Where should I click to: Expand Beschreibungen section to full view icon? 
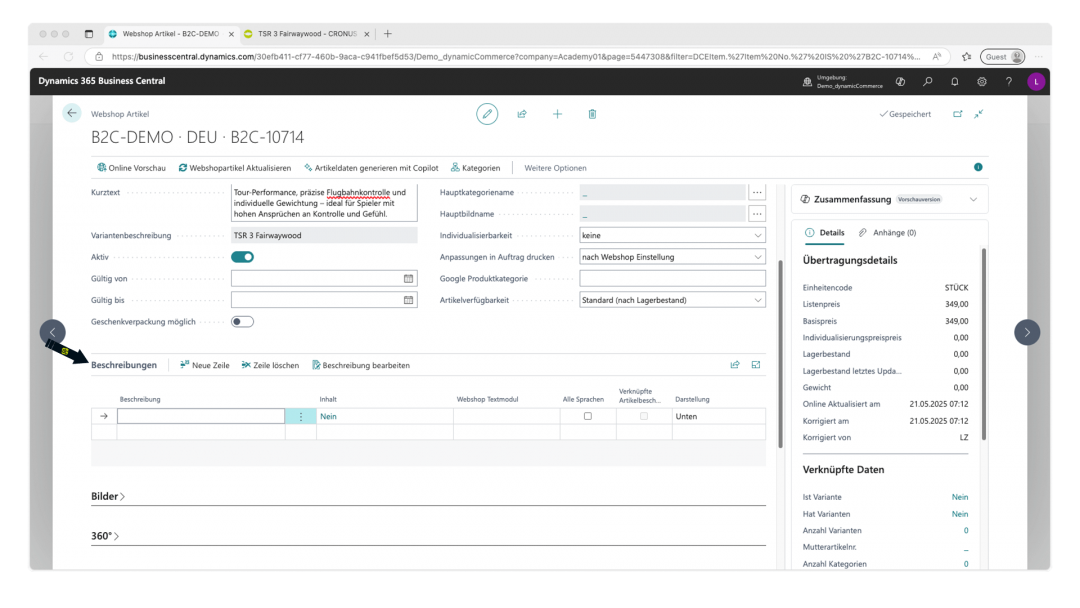click(x=756, y=365)
